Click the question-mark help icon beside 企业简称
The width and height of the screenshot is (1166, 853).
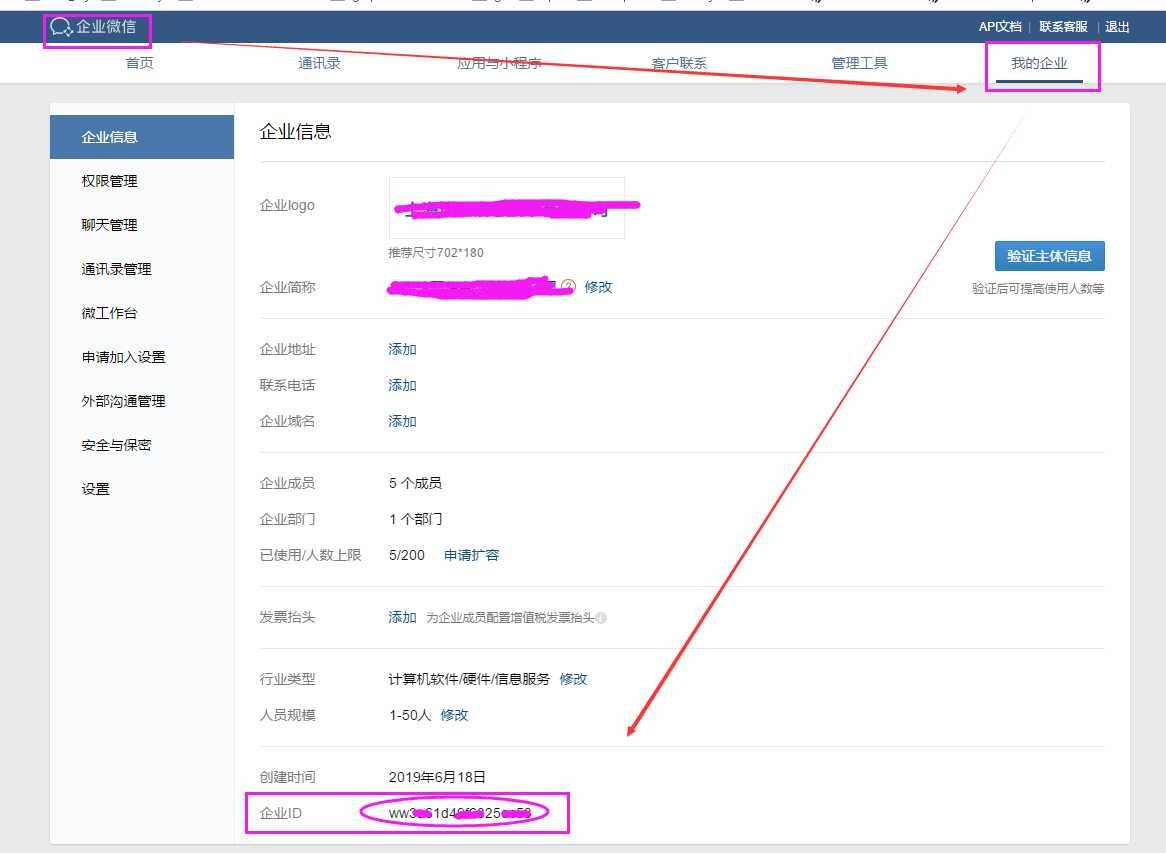(x=568, y=286)
